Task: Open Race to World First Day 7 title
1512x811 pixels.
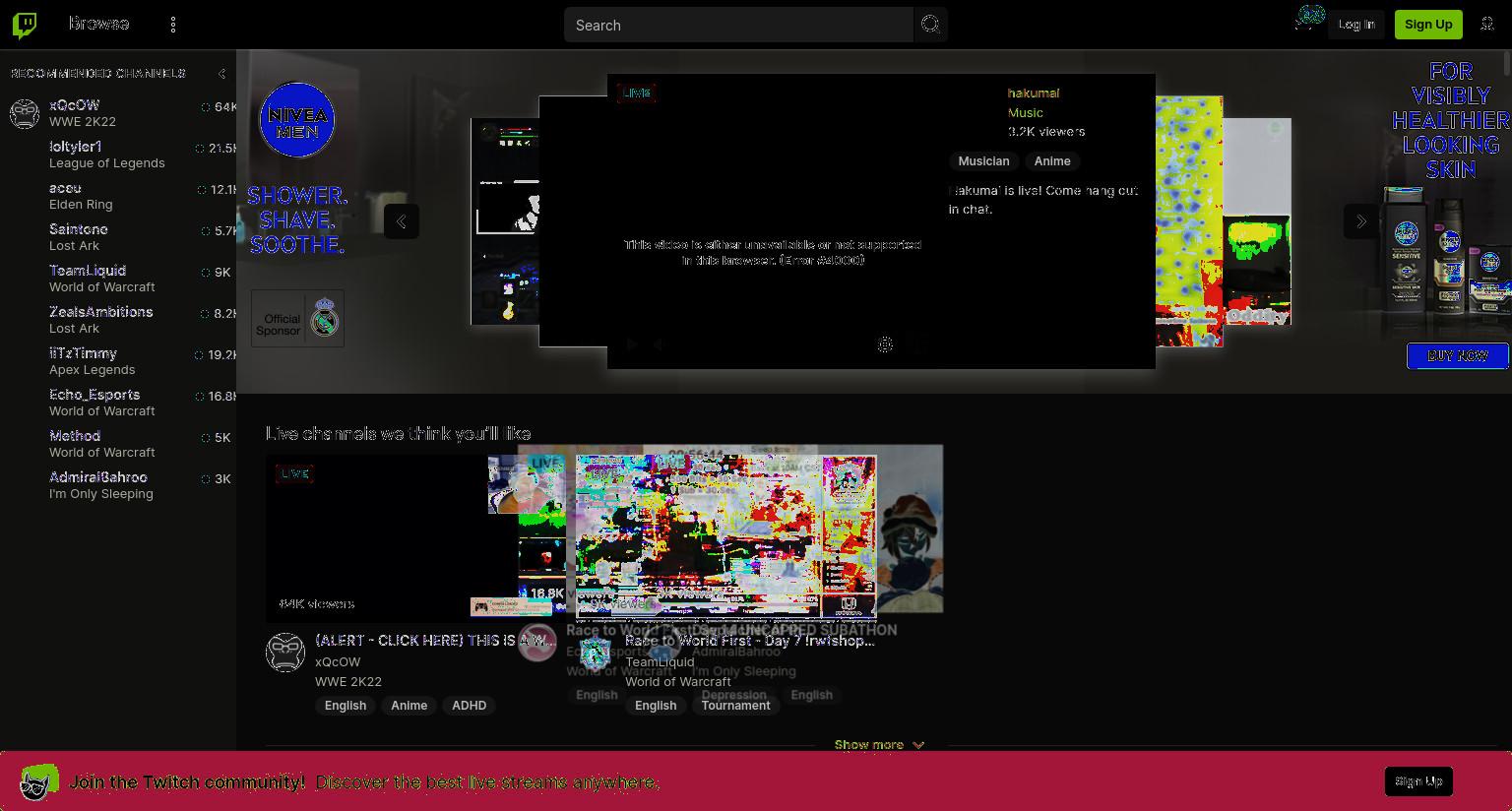Action: click(750, 641)
